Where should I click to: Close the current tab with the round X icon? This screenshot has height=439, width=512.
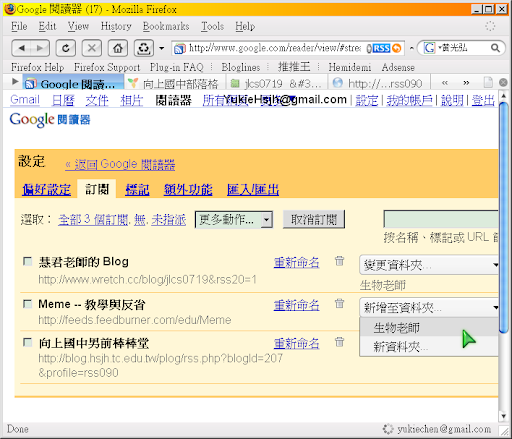[503, 82]
